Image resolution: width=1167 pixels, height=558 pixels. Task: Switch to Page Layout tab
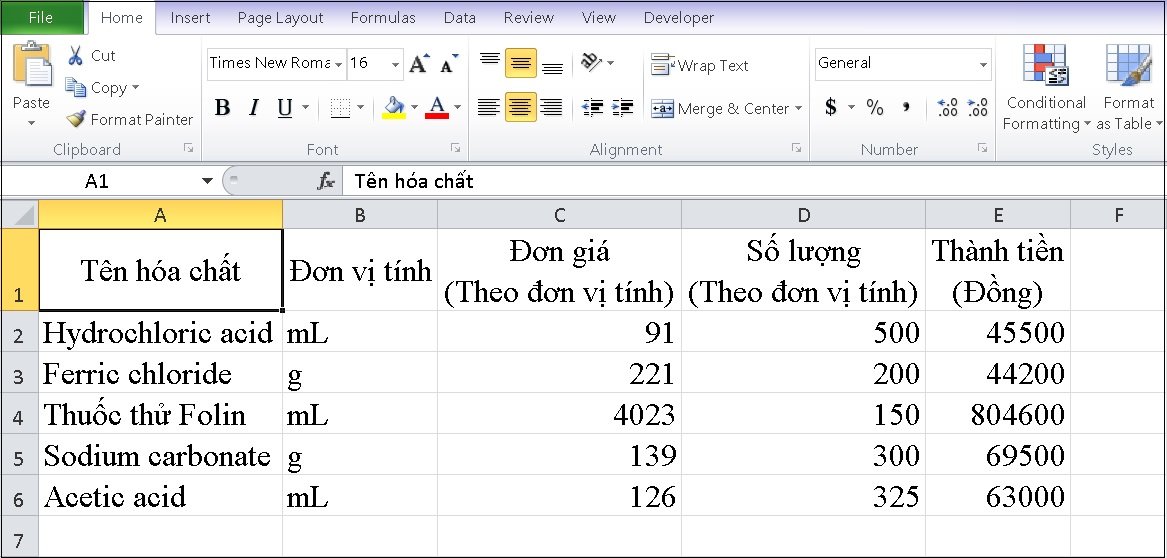point(281,18)
